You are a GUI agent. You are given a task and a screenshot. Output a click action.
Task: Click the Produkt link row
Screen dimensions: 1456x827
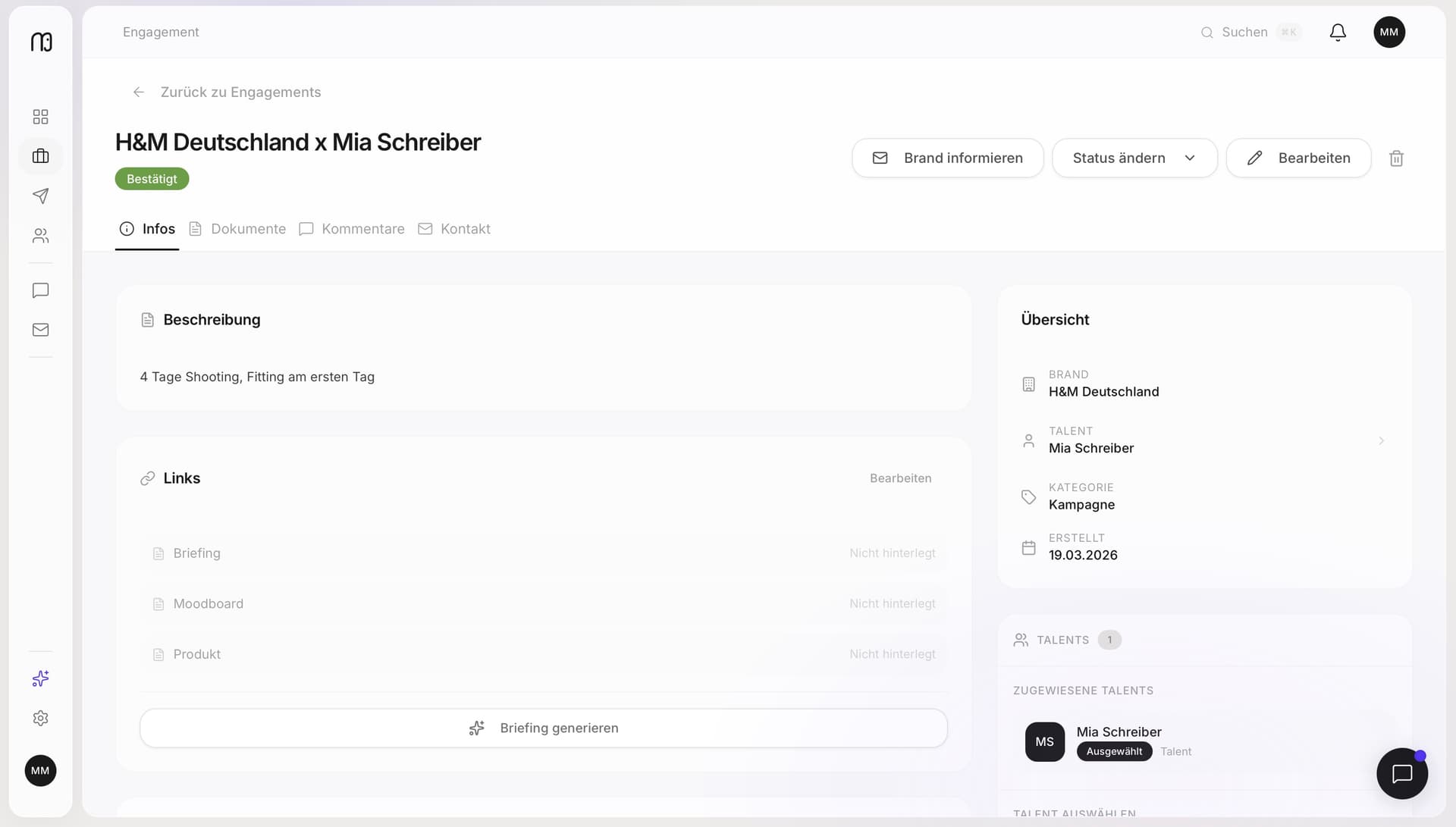pos(544,654)
